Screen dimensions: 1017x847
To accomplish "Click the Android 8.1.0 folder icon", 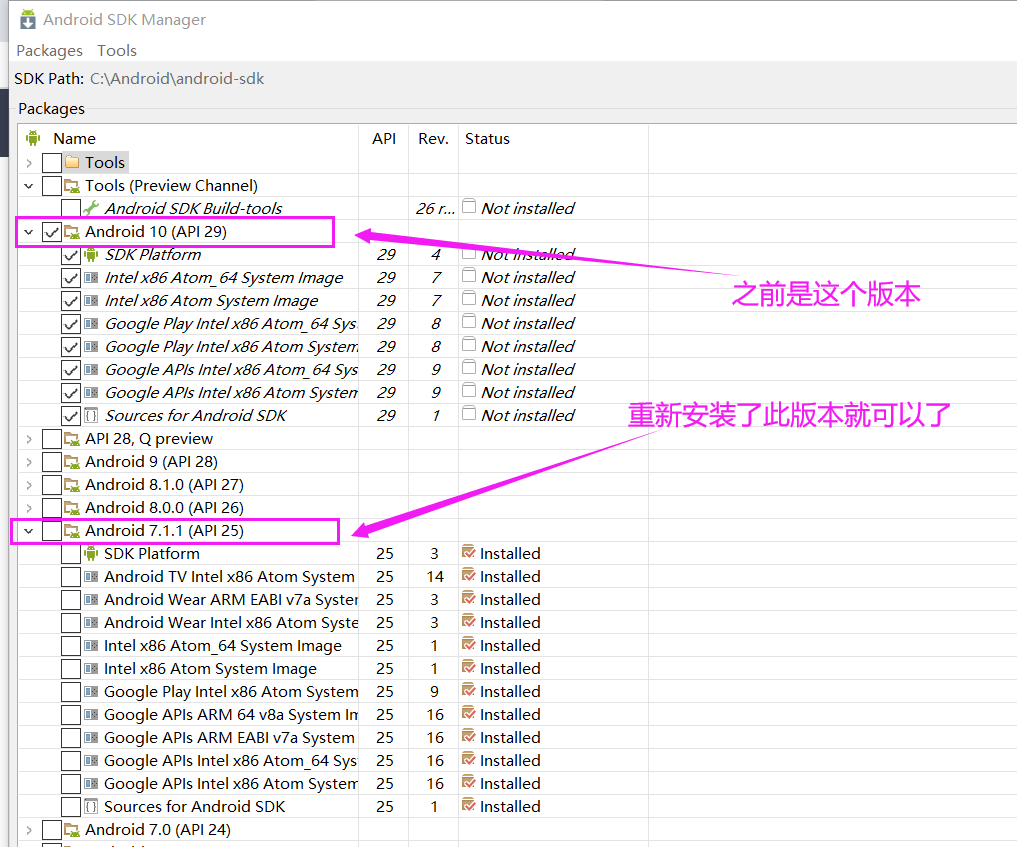I will point(72,486).
